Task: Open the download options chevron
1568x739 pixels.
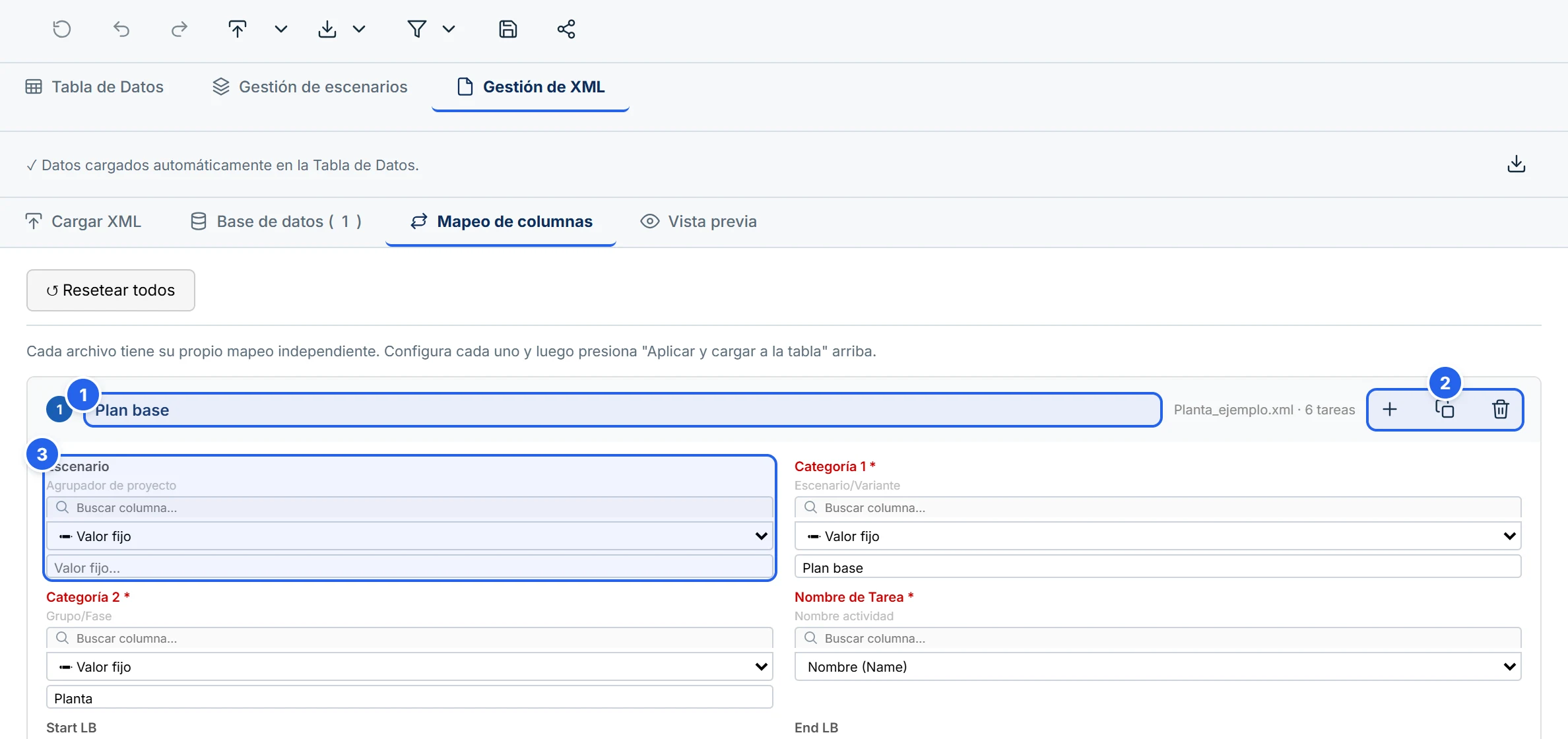Action: [359, 29]
